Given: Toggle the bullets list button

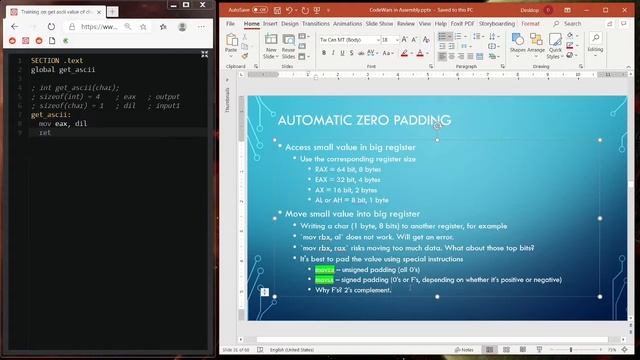Looking at the screenshot, I should [x=442, y=37].
